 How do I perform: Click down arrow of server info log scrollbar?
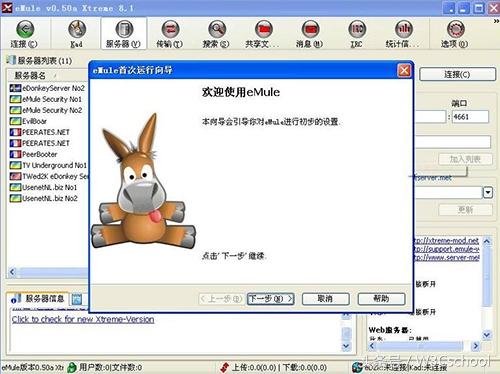(346, 346)
